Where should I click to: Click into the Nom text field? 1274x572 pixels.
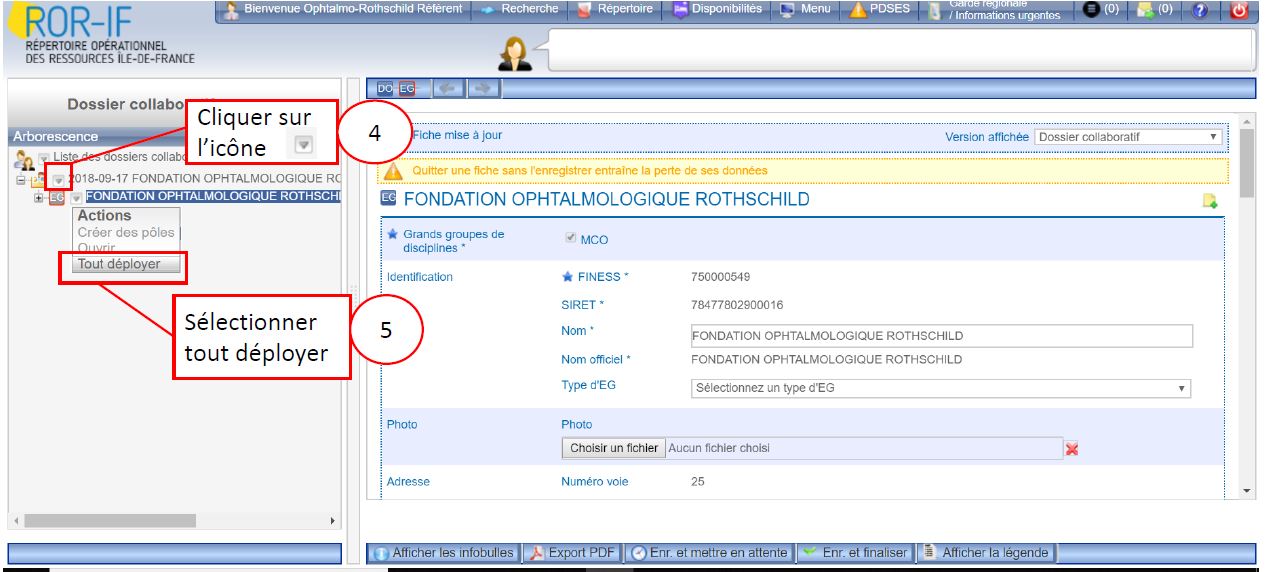(x=941, y=336)
